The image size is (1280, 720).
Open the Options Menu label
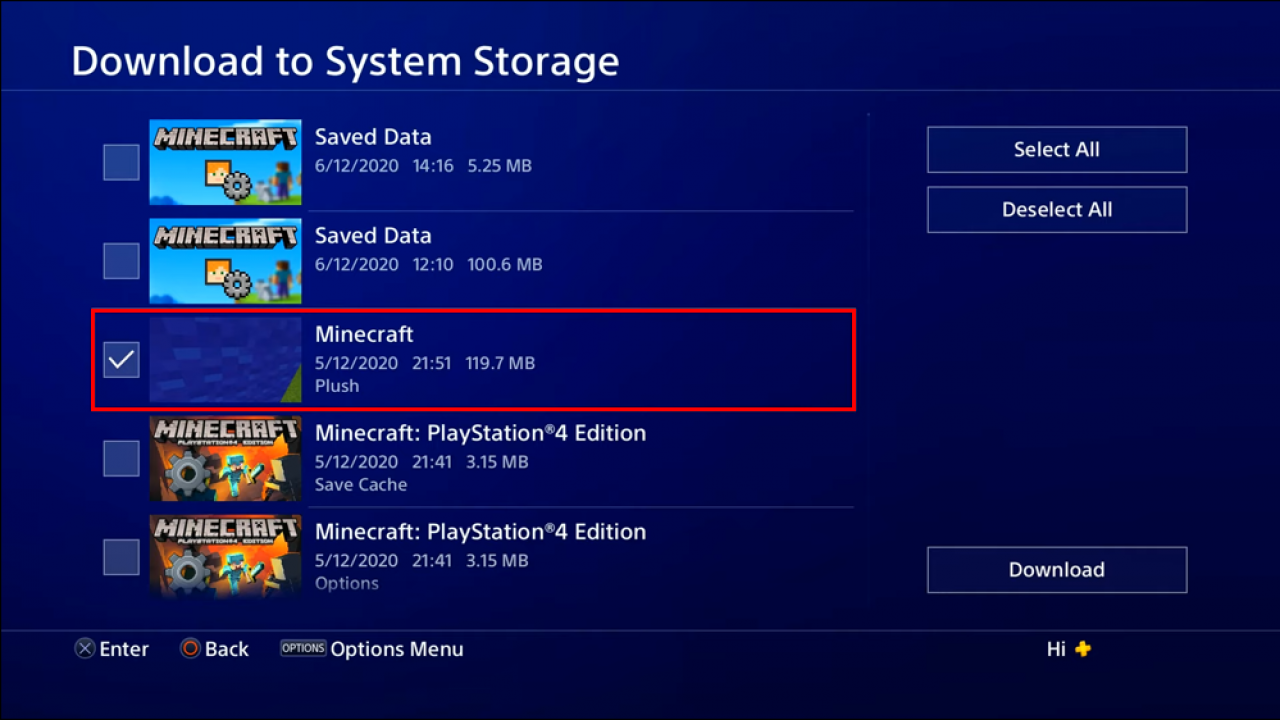click(x=397, y=649)
